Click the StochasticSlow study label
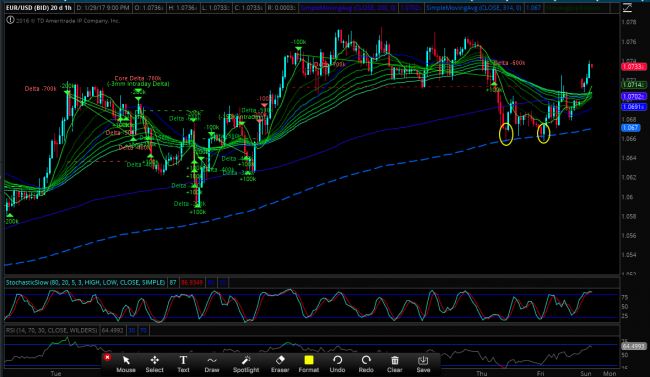This screenshot has height=377, width=650. pos(85,282)
